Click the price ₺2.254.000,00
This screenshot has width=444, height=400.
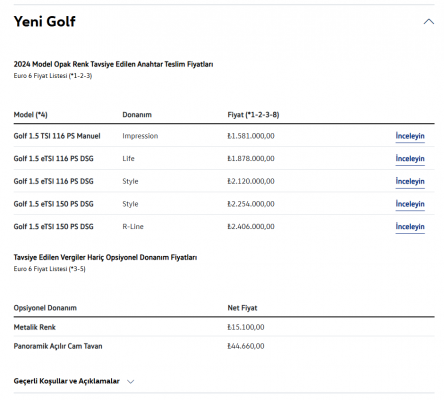[x=251, y=204]
